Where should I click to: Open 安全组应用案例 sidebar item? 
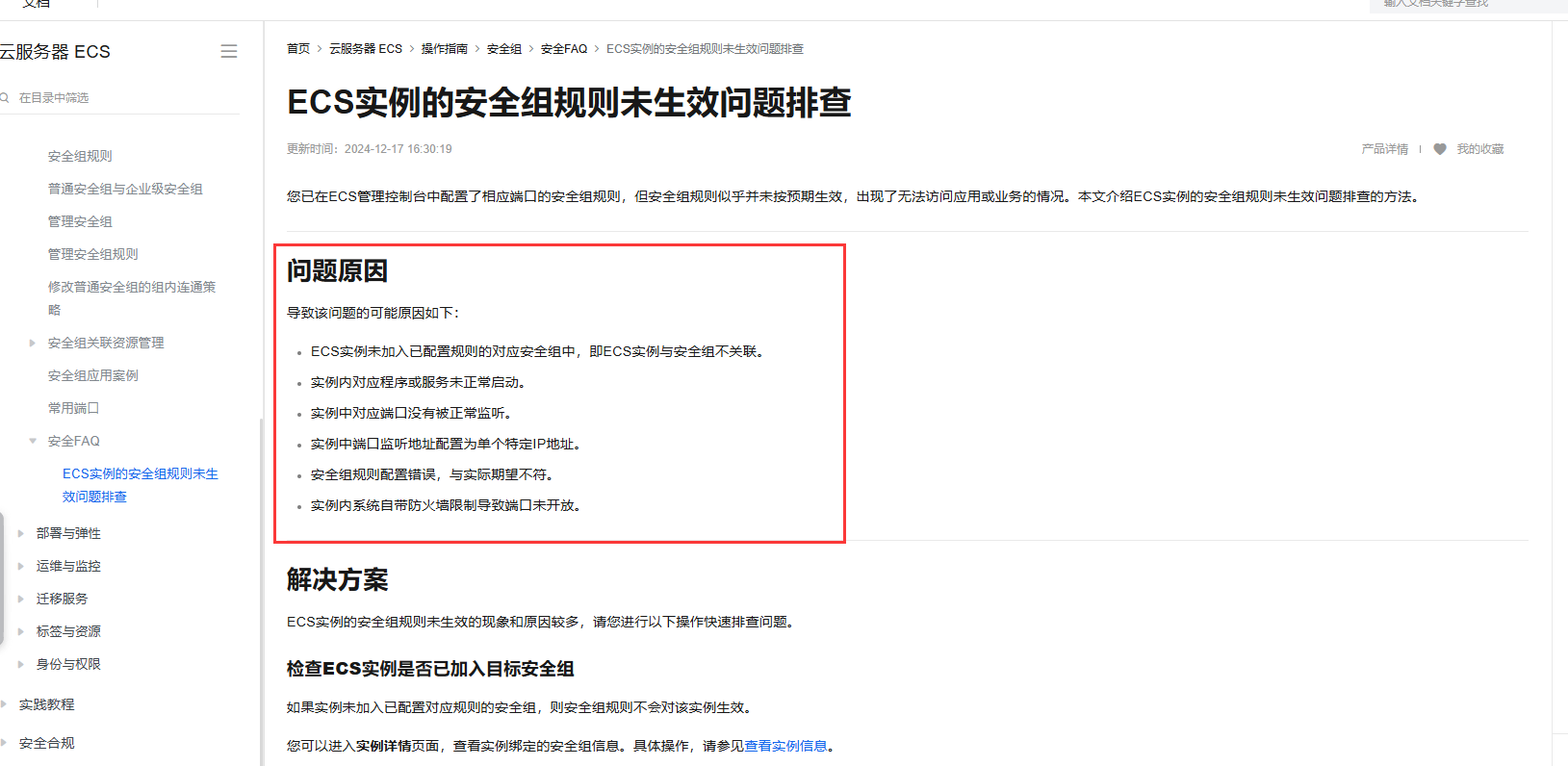click(93, 375)
